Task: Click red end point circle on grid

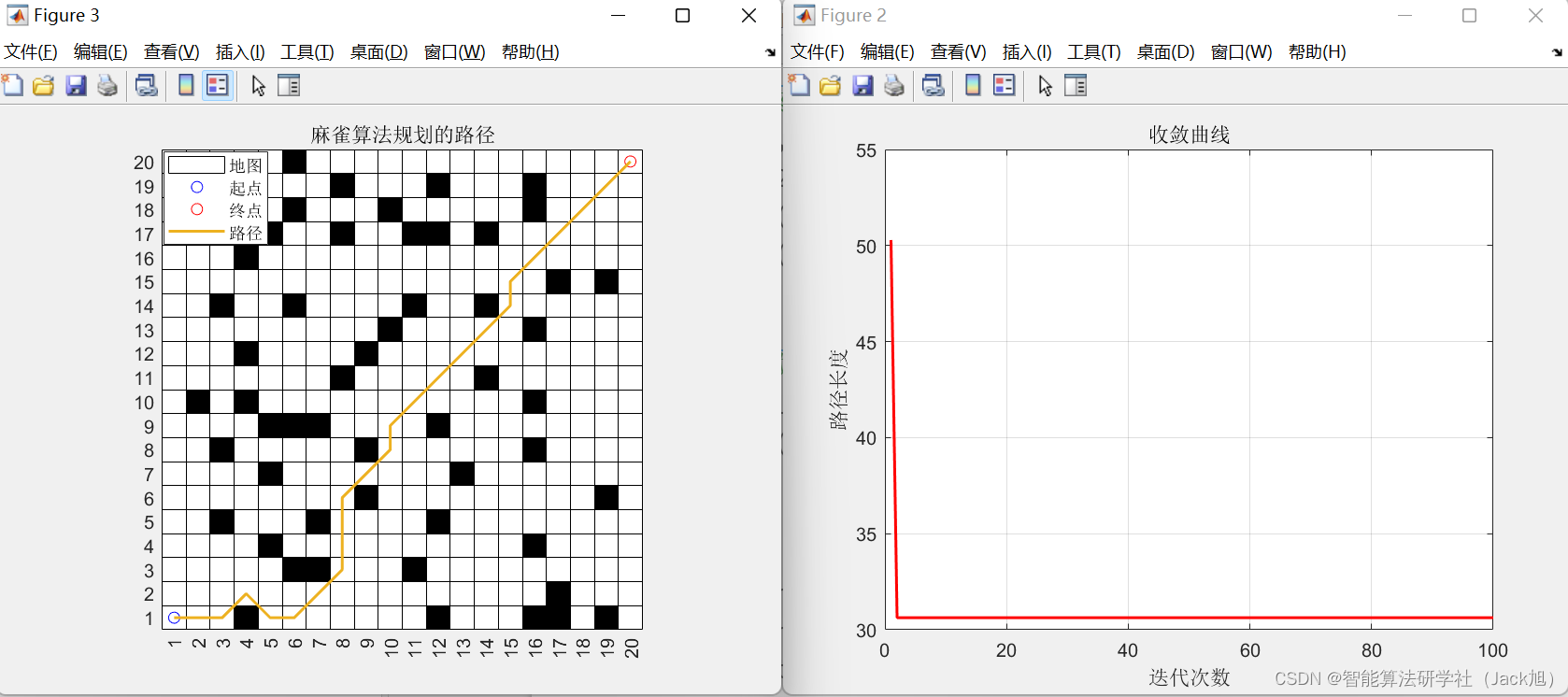Action: [630, 162]
